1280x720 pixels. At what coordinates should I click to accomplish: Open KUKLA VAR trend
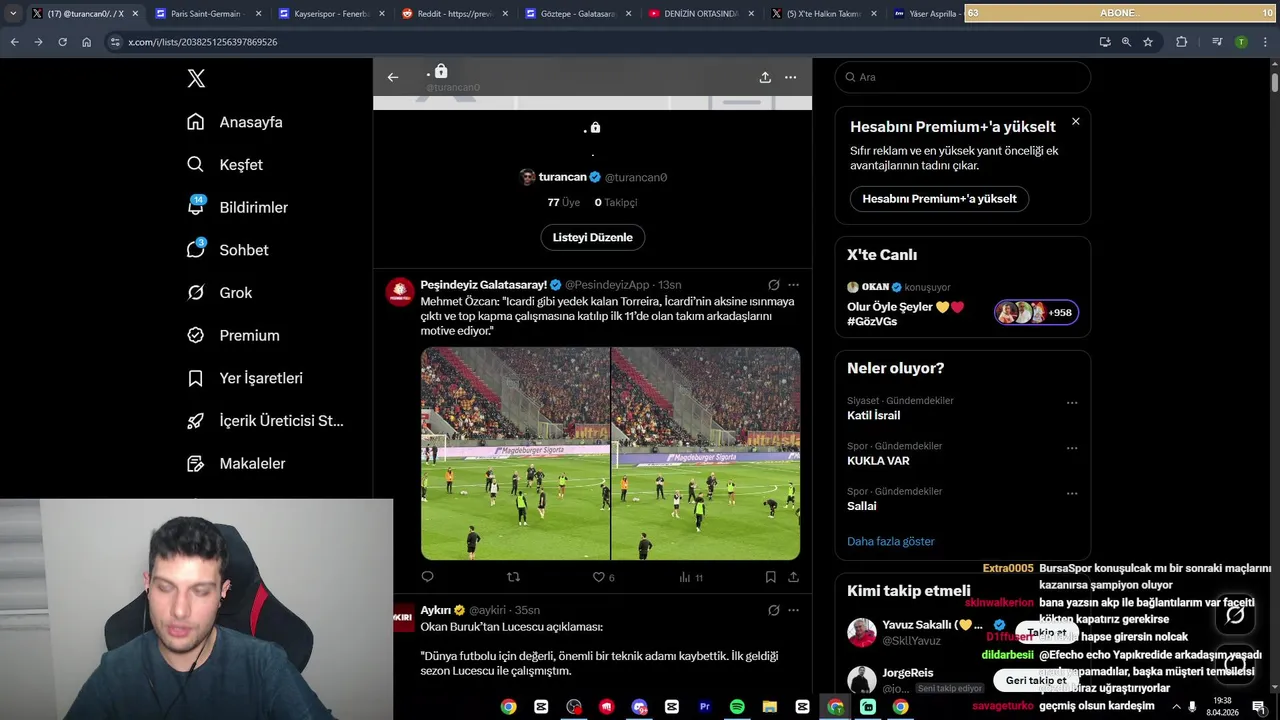(878, 461)
